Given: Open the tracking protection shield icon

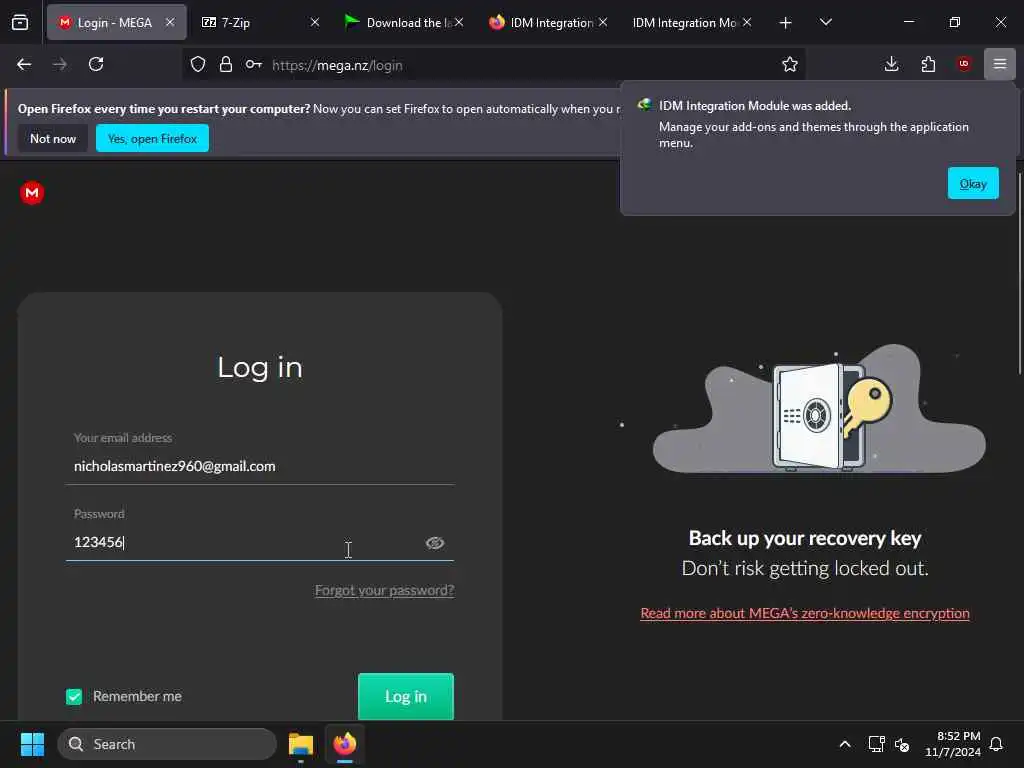Looking at the screenshot, I should click(198, 64).
